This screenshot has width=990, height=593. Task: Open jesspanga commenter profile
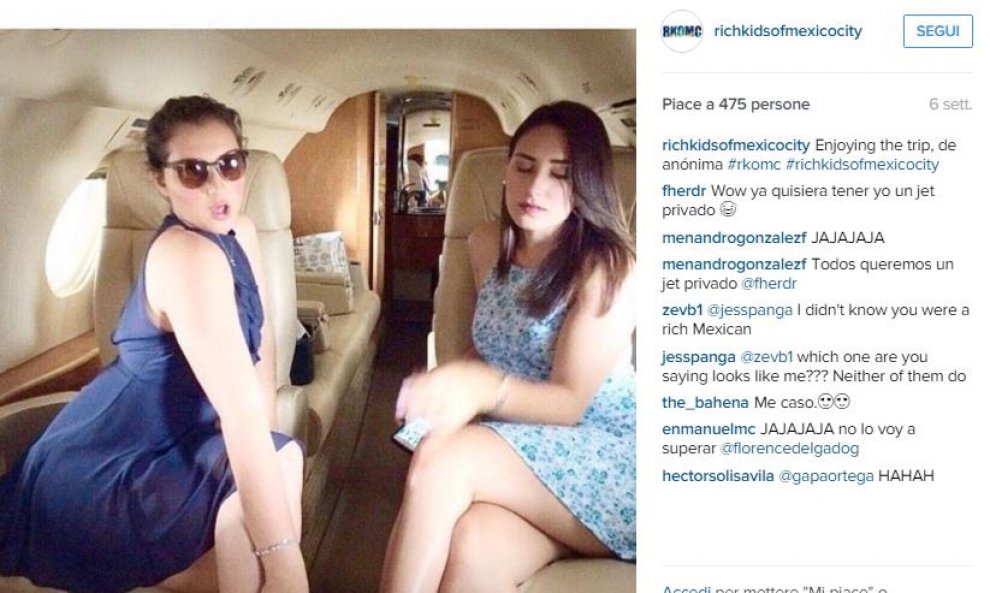click(x=698, y=357)
